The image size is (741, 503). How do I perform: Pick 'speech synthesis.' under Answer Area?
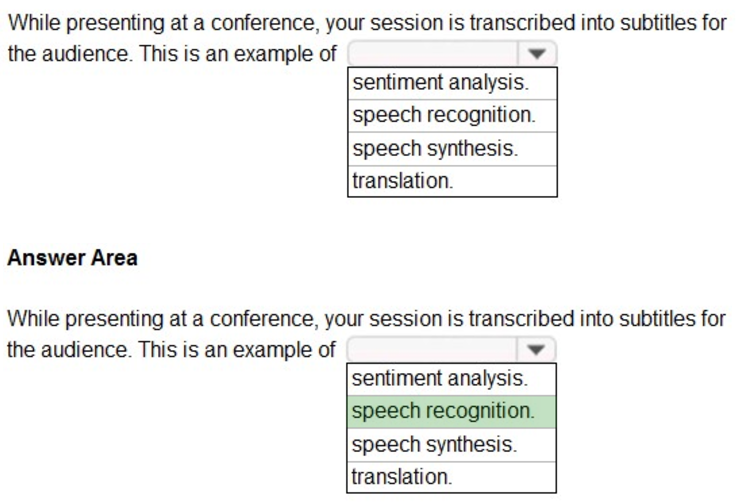coord(434,444)
